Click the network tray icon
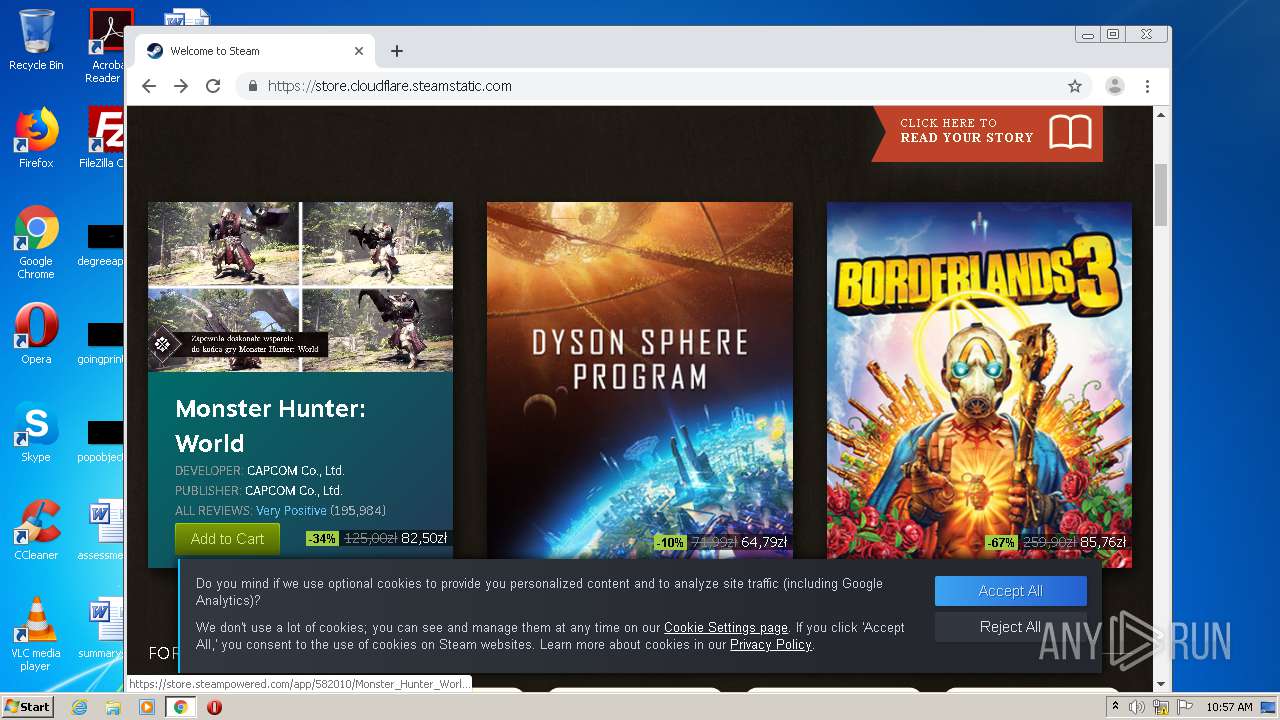The width and height of the screenshot is (1280, 720). [1160, 707]
